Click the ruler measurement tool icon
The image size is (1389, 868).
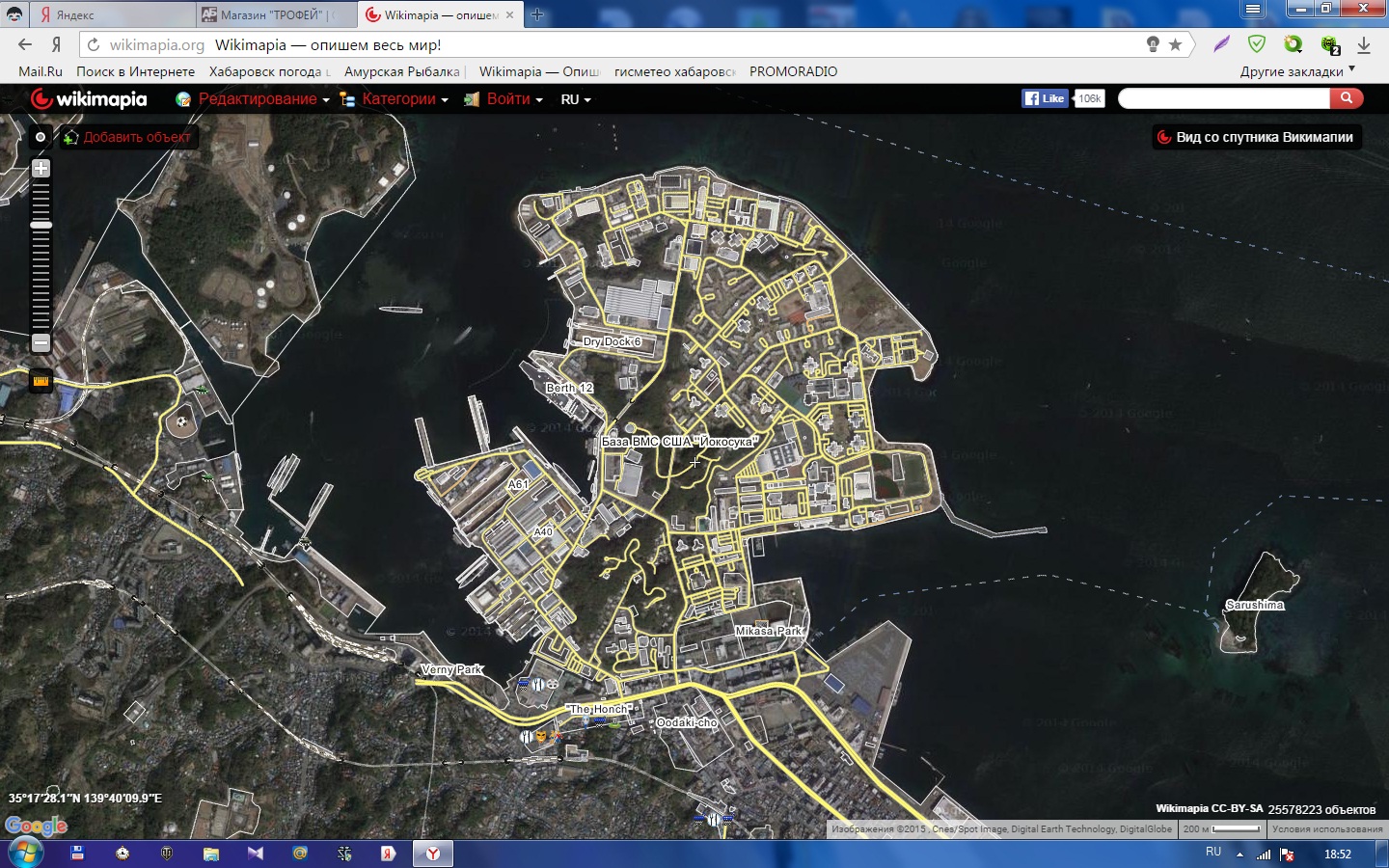(41, 380)
